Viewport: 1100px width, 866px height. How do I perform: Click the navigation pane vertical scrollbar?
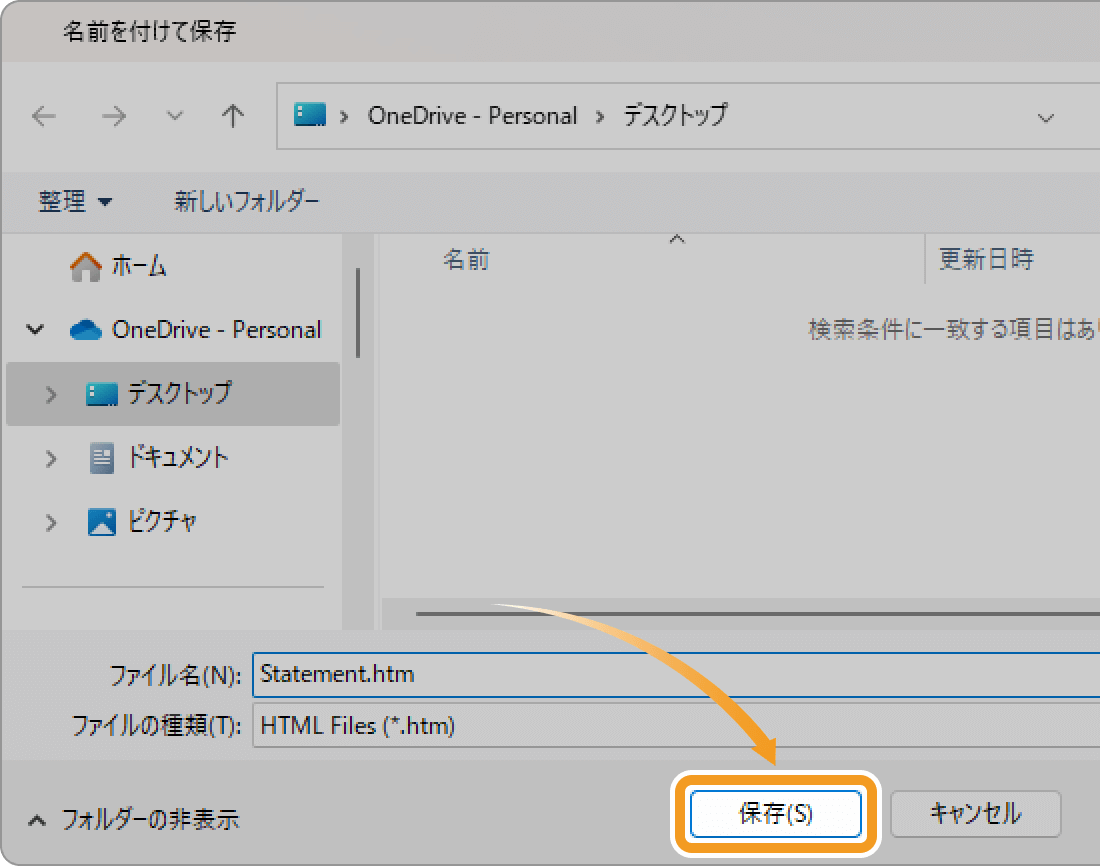[x=358, y=313]
